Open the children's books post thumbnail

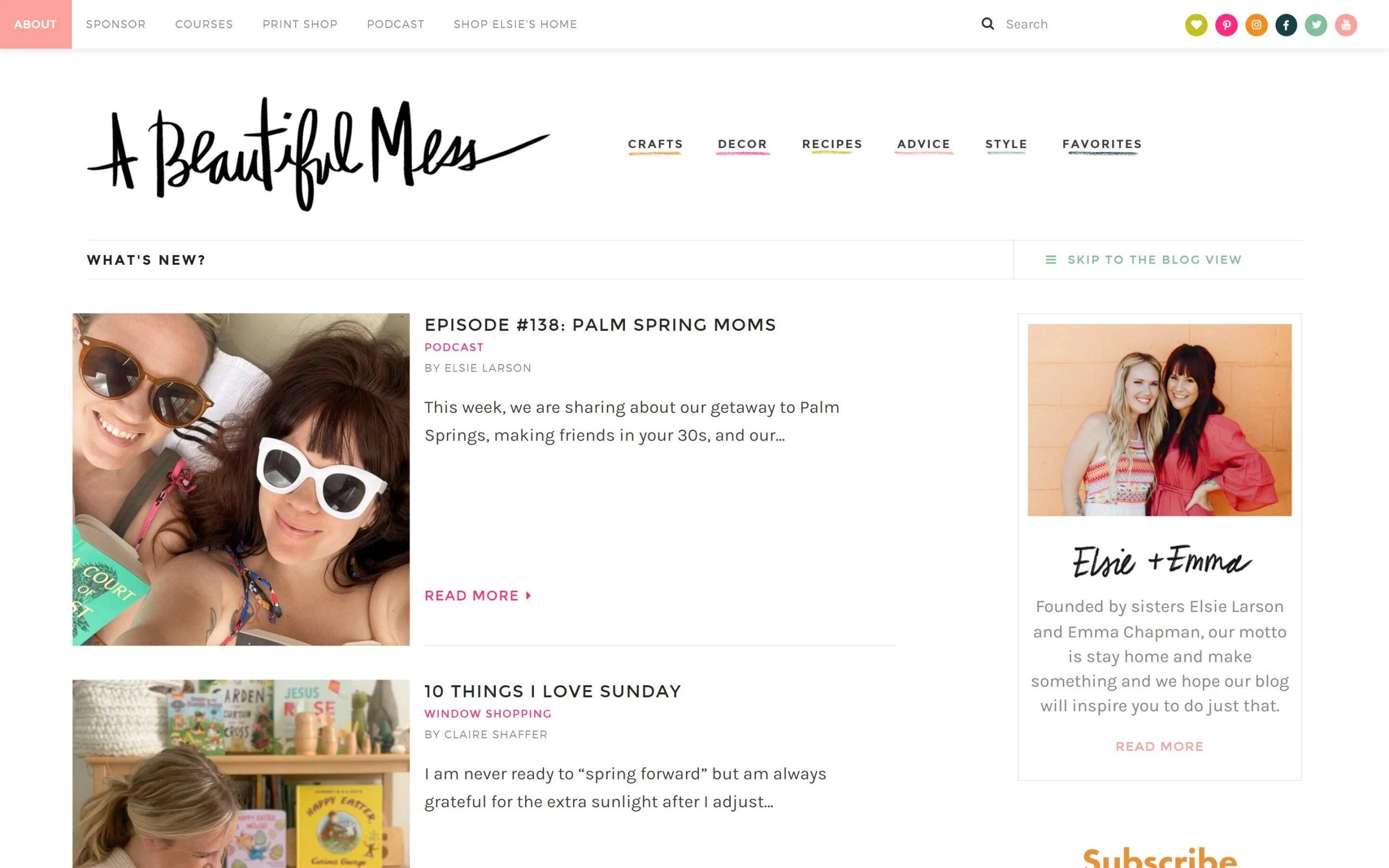pyautogui.click(x=241, y=774)
